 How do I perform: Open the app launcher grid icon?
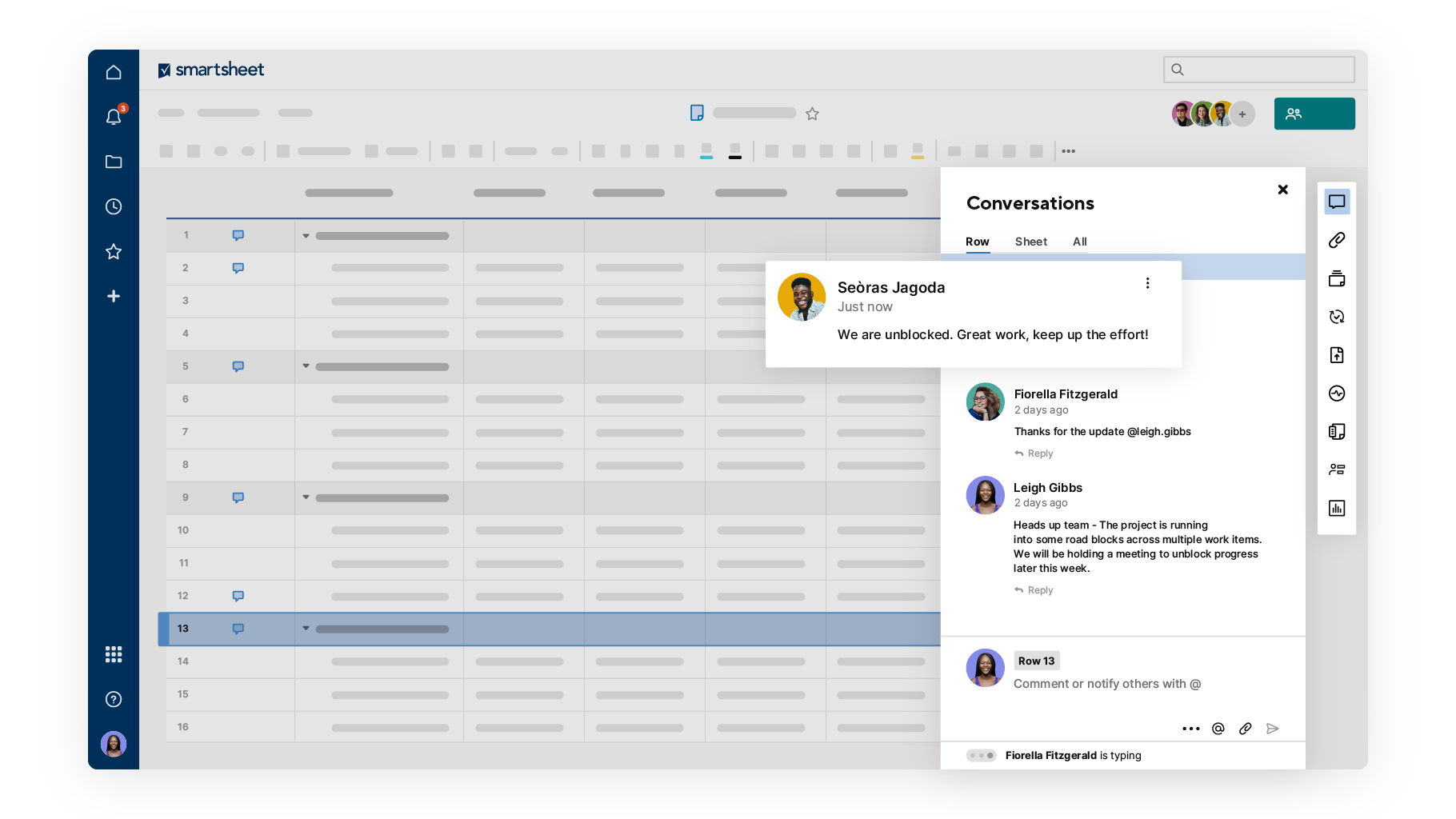114,654
